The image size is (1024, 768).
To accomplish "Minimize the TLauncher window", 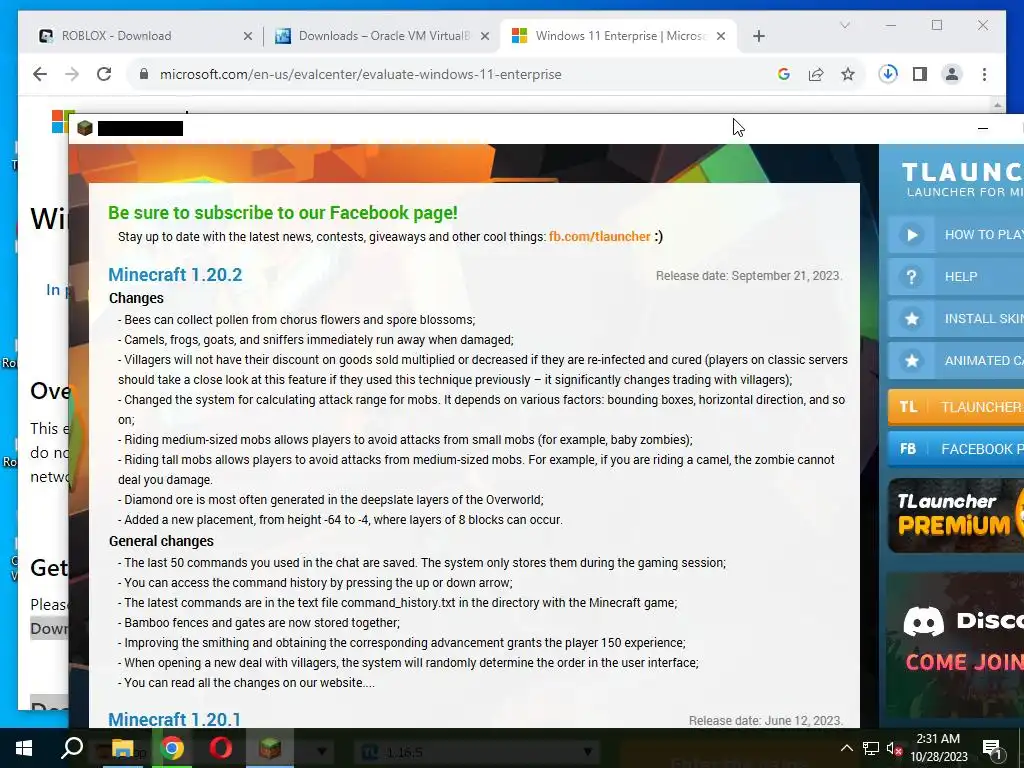I will click(x=982, y=129).
